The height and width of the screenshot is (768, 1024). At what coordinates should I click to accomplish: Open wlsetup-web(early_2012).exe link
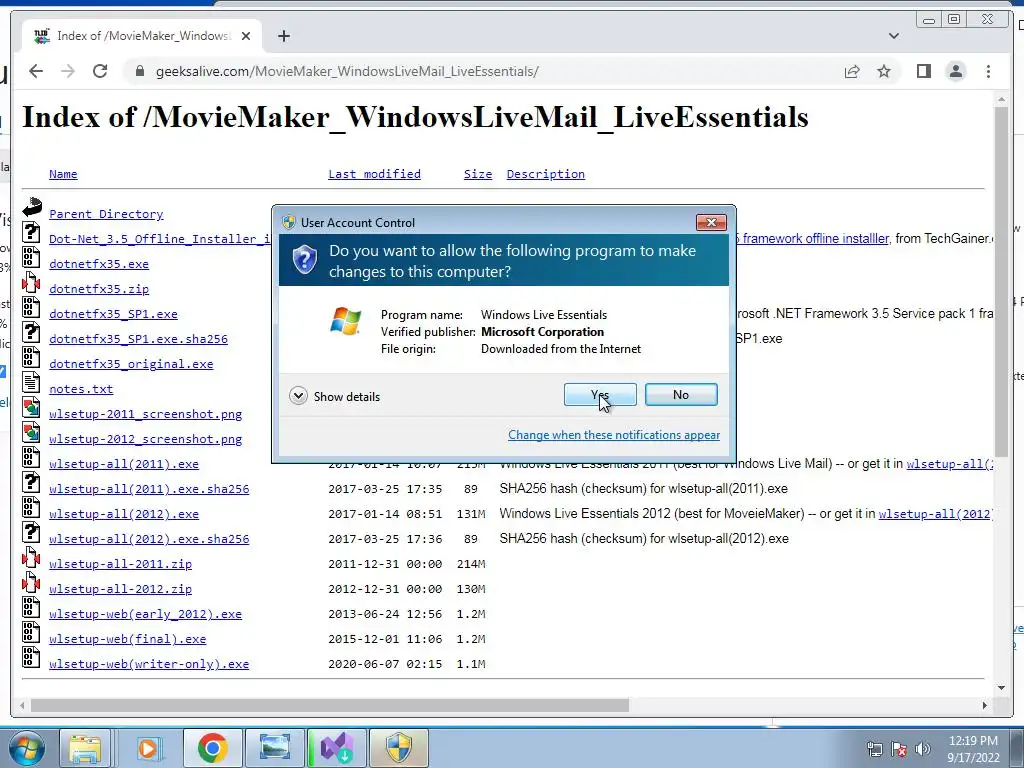145,614
